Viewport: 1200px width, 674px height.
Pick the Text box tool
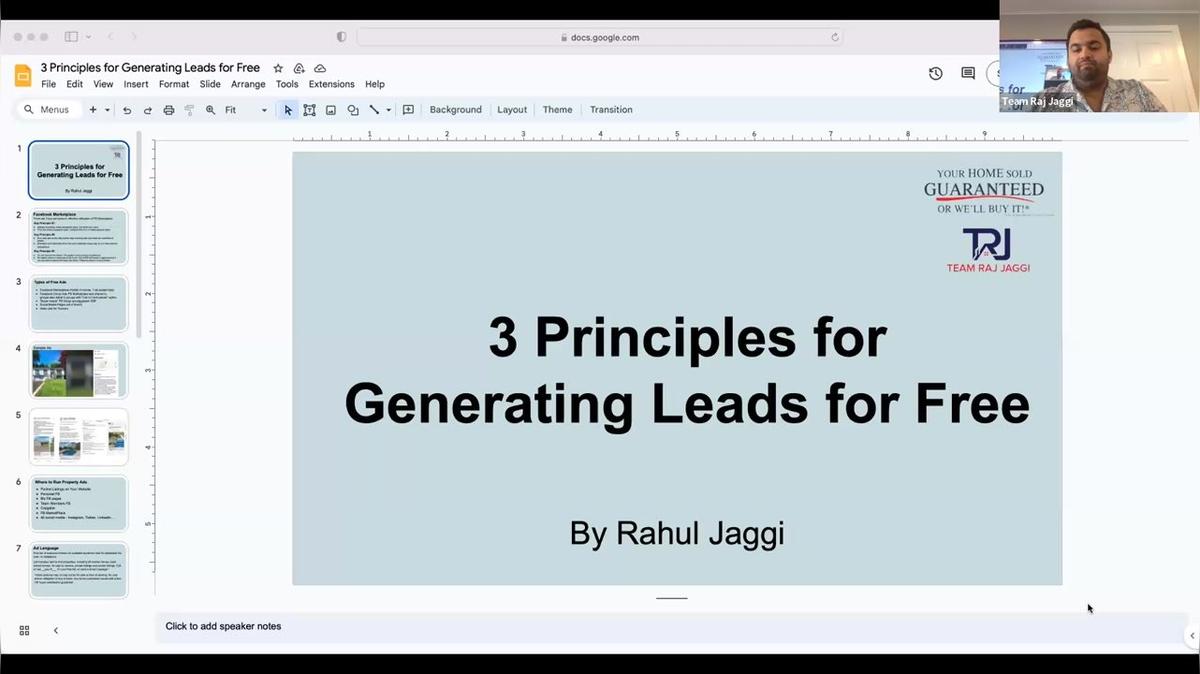[x=310, y=110]
